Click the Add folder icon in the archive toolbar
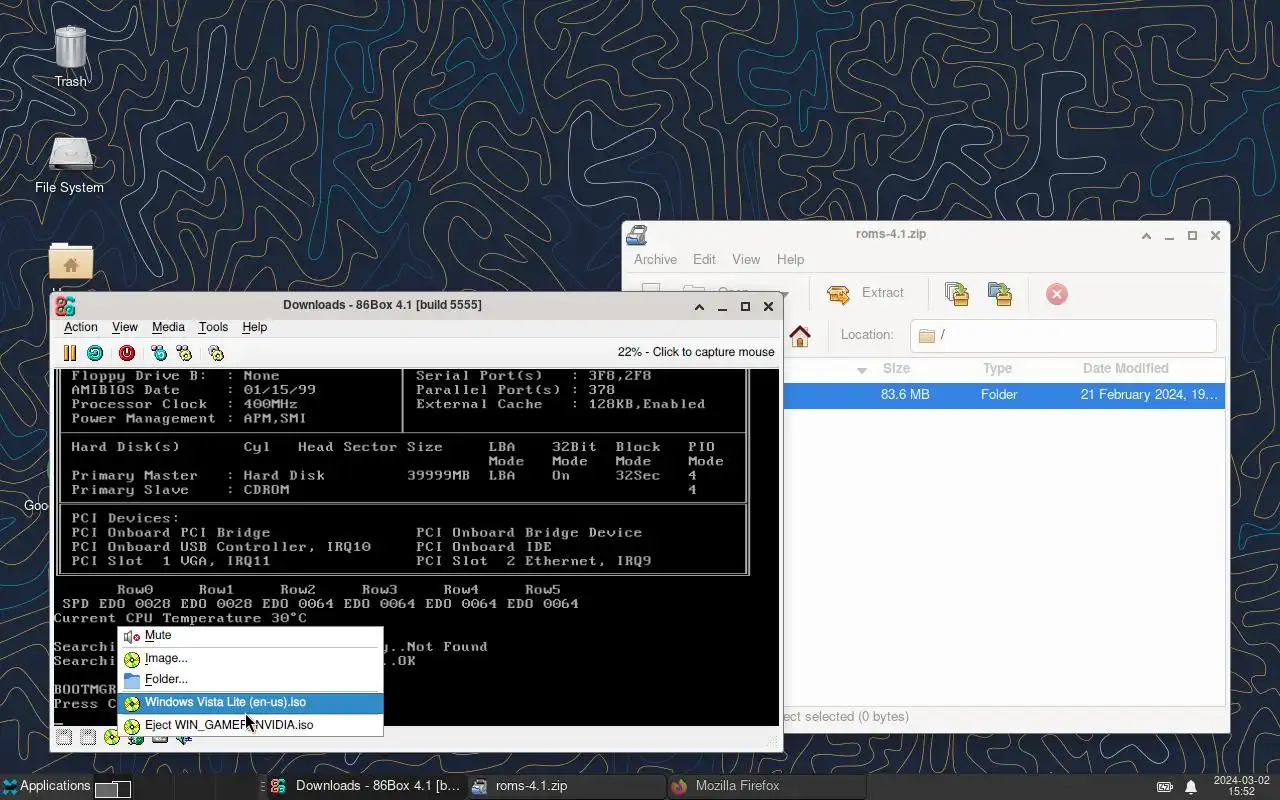The image size is (1280, 800). pyautogui.click(x=1000, y=294)
